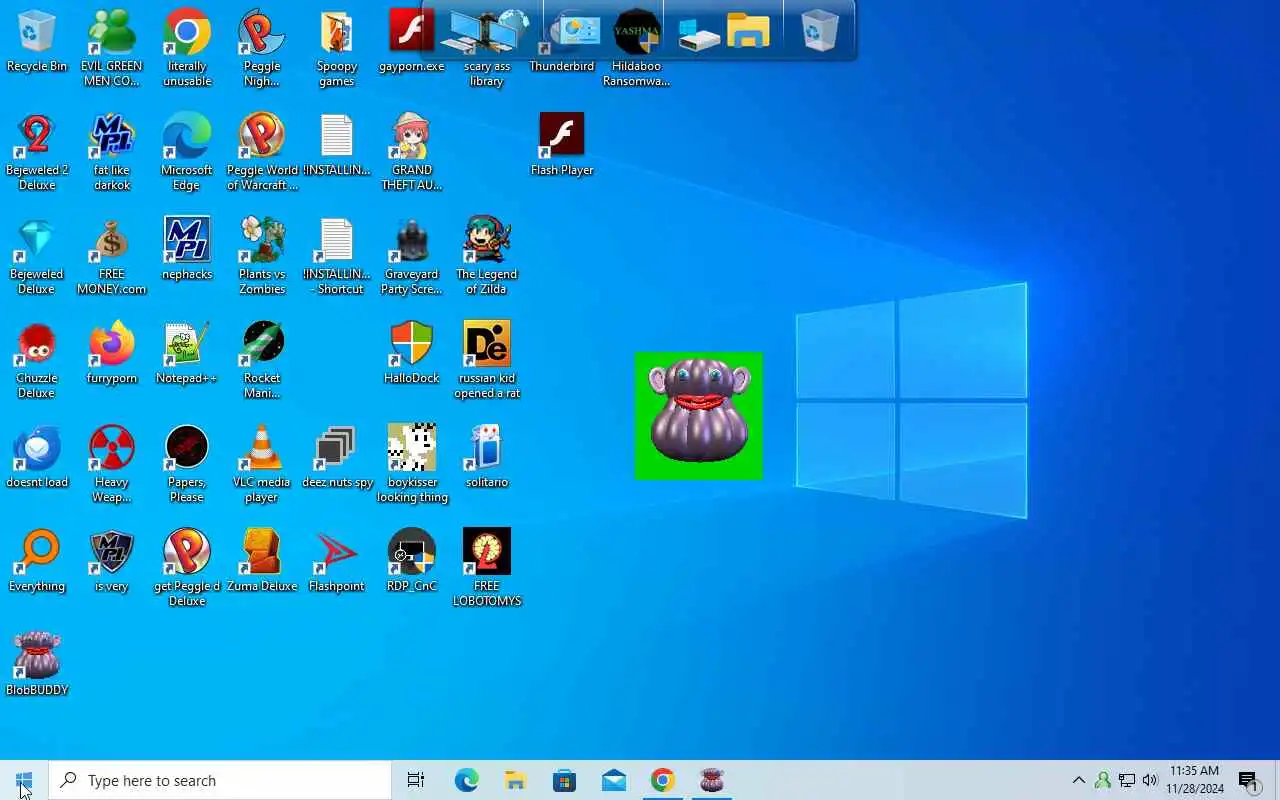Switch to BlobBUDDY taskbar button
Image resolution: width=1280 pixels, height=800 pixels.
tap(712, 780)
